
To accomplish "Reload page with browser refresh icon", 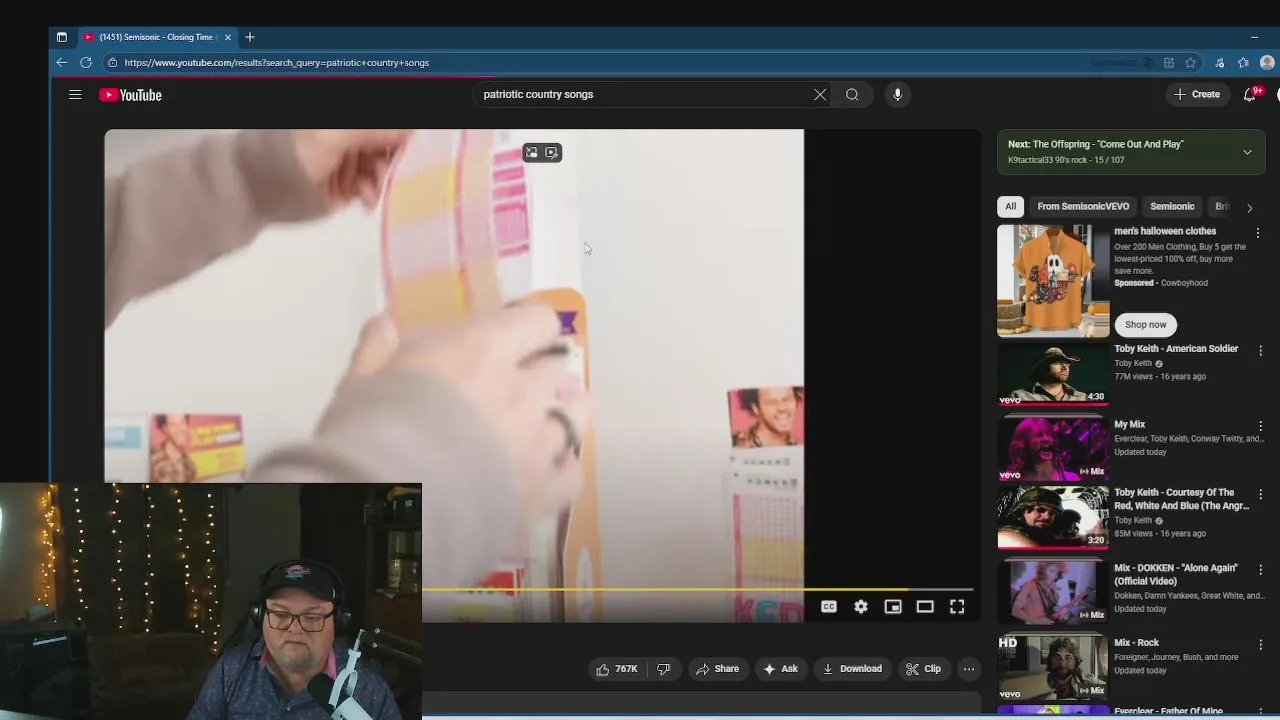I will click(x=86, y=63).
